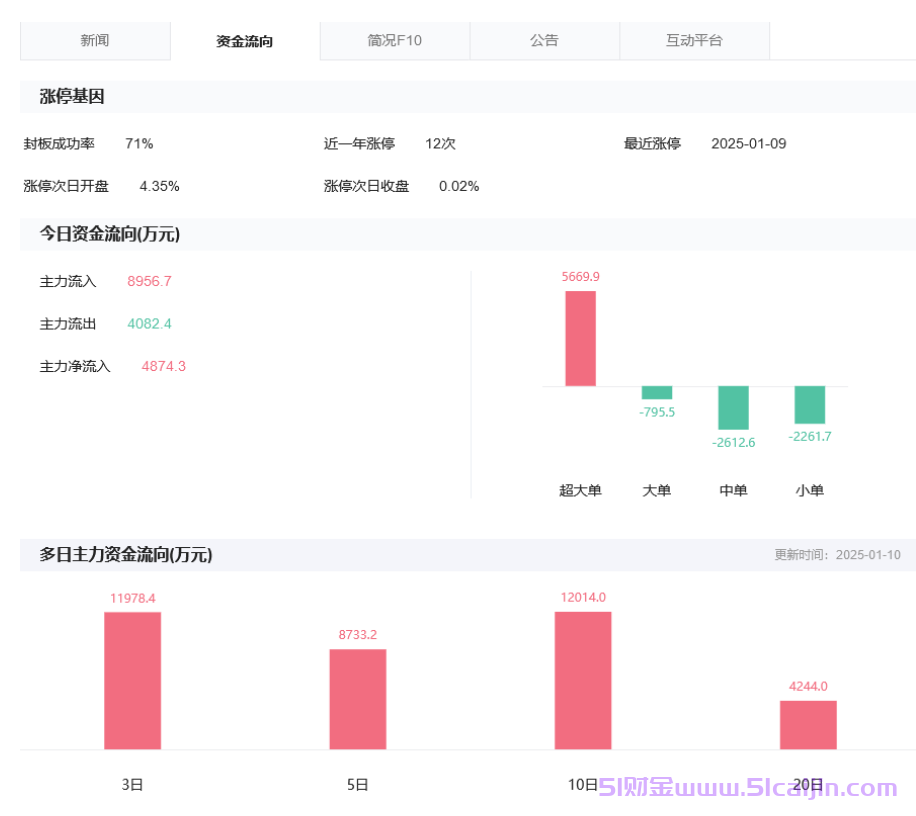The image size is (916, 816).
Task: Click the 涨停次日收盘 label
Action: point(366,186)
